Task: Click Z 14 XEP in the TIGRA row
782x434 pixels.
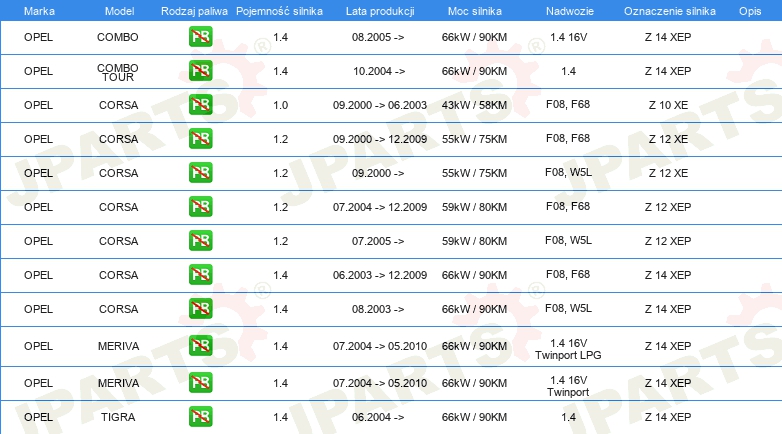Action: click(x=668, y=417)
